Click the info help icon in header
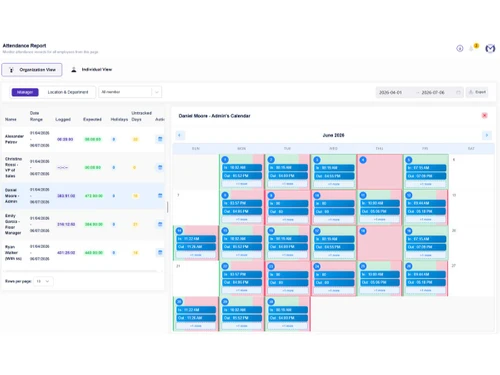This screenshot has width=500, height=375. 460,48
